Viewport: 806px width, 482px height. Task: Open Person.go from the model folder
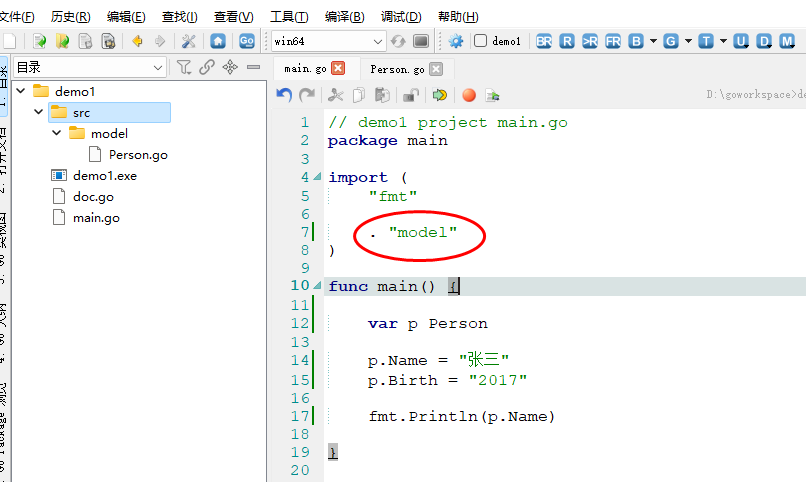tap(138, 154)
